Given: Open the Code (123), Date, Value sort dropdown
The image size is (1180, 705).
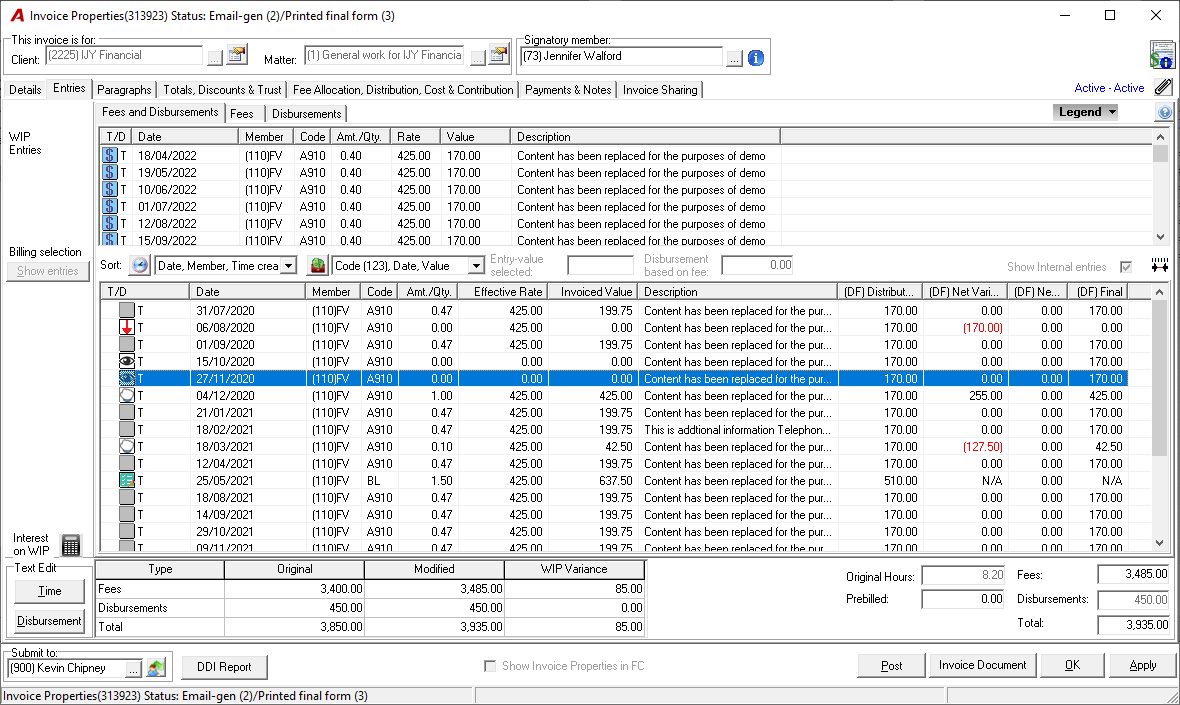Looking at the screenshot, I should (476, 266).
